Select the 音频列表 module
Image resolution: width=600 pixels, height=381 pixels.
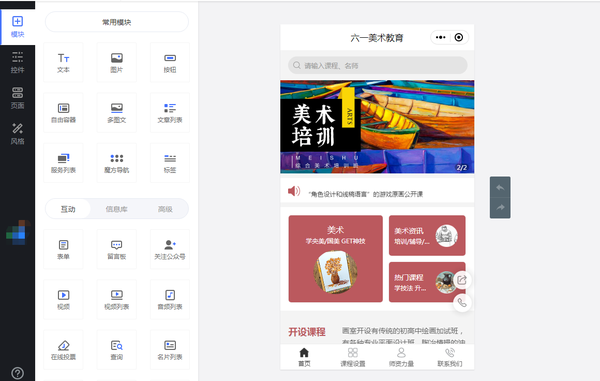coord(170,300)
